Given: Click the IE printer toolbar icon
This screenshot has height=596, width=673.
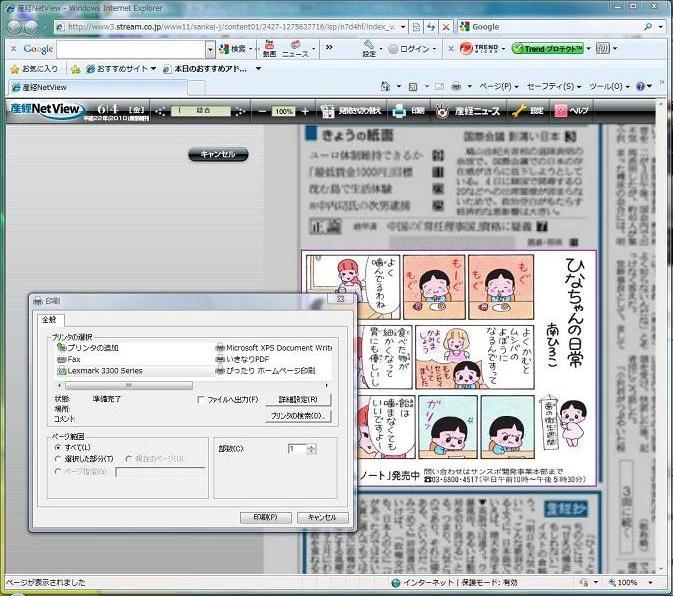Looking at the screenshot, I should (x=456, y=86).
